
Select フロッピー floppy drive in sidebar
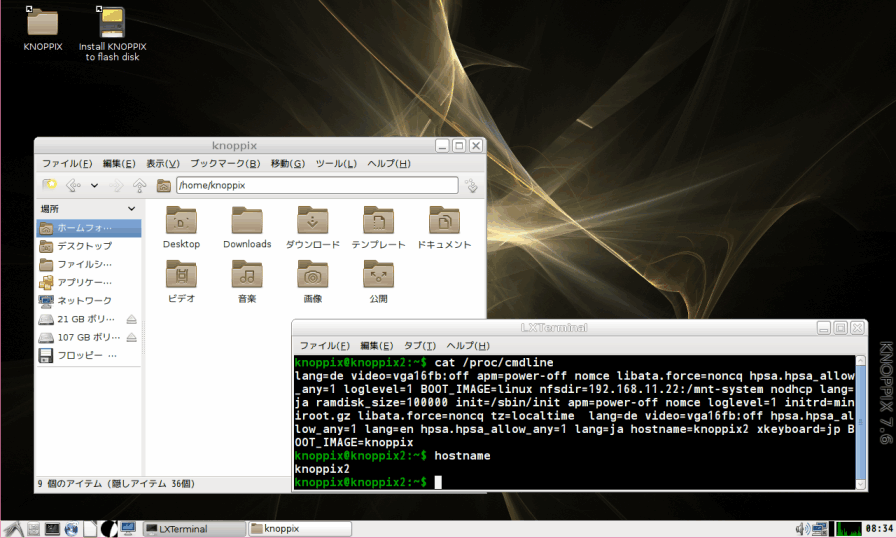89,355
